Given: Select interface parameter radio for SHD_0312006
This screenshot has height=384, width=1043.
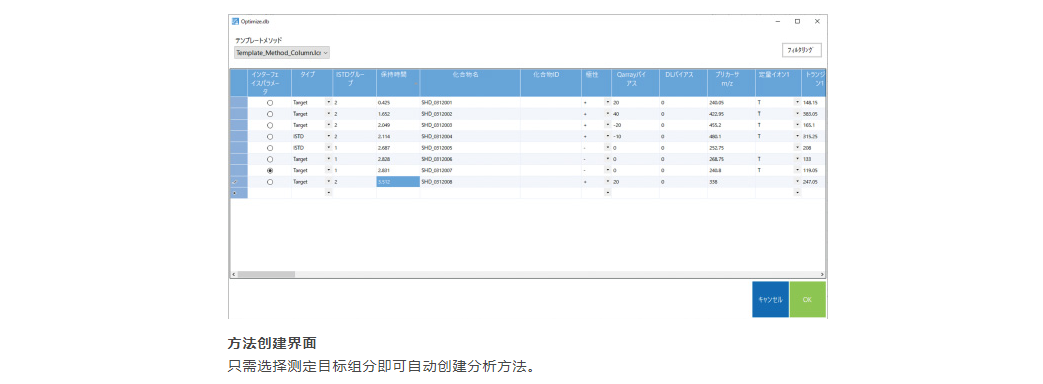Looking at the screenshot, I should point(269,159).
